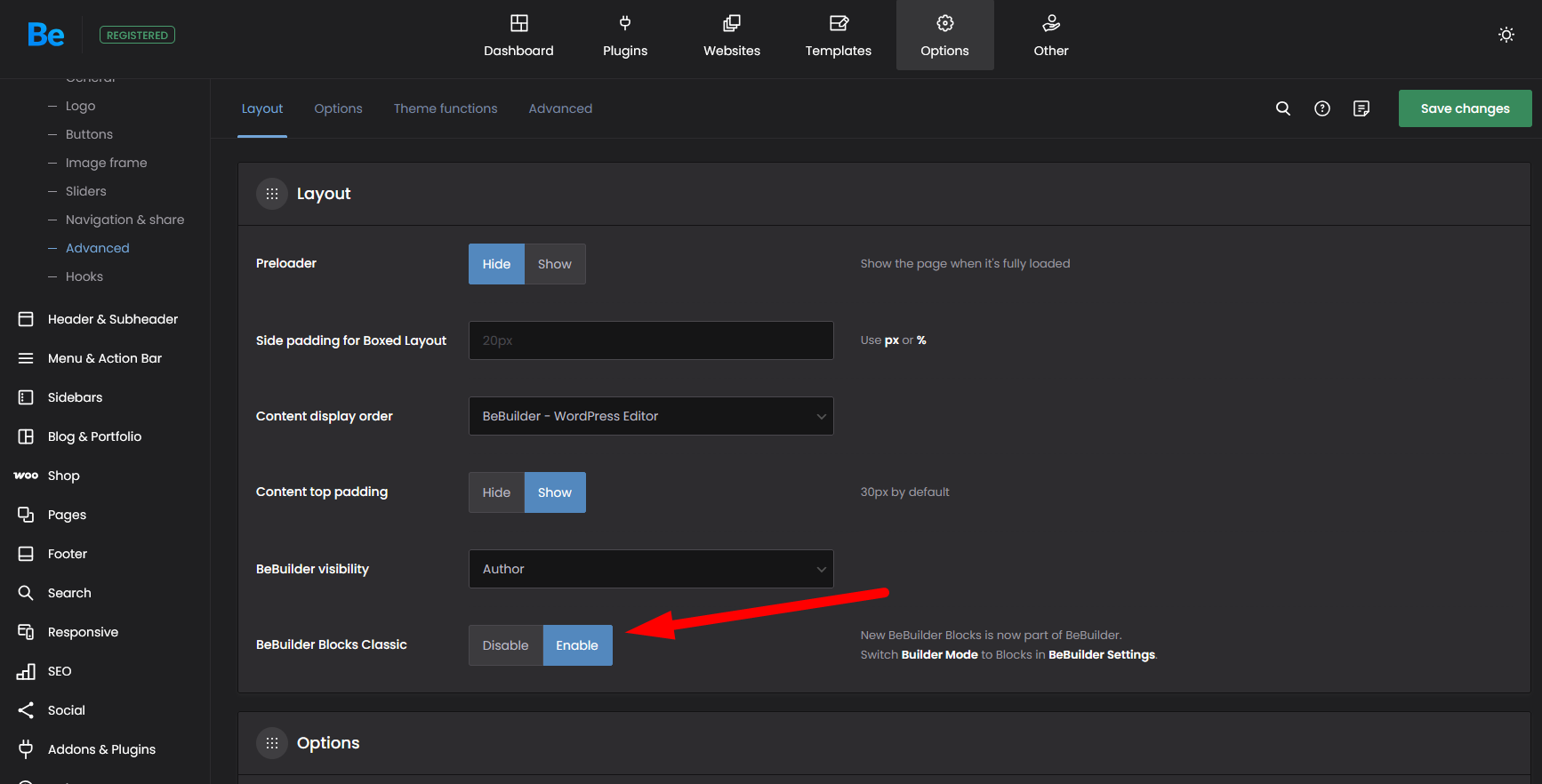Click the Side padding for Boxed Layout field
Image resolution: width=1542 pixels, height=784 pixels.
650,340
